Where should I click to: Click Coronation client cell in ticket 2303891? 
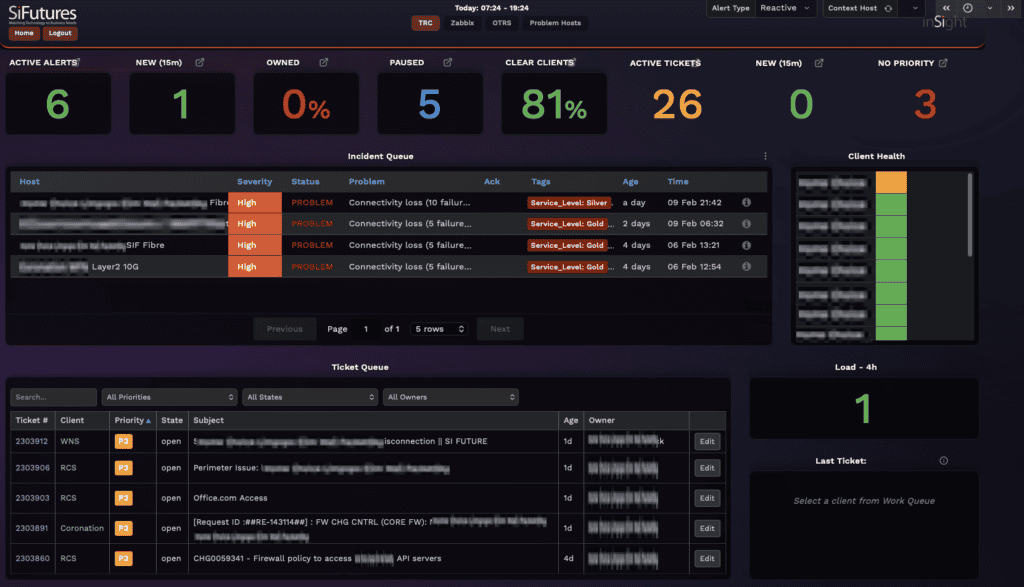point(82,528)
